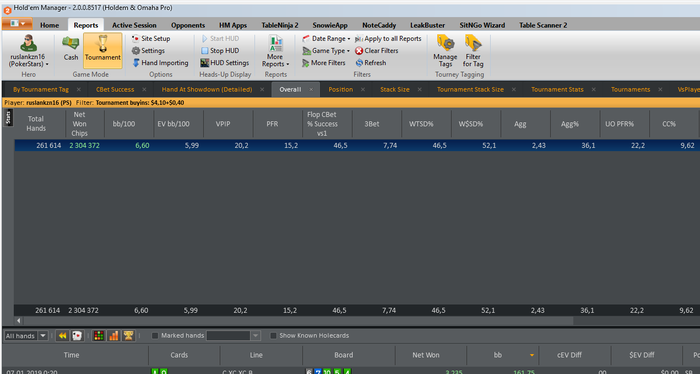The height and width of the screenshot is (374, 700).
Task: Open the Home ribbon tab
Action: (x=50, y=25)
